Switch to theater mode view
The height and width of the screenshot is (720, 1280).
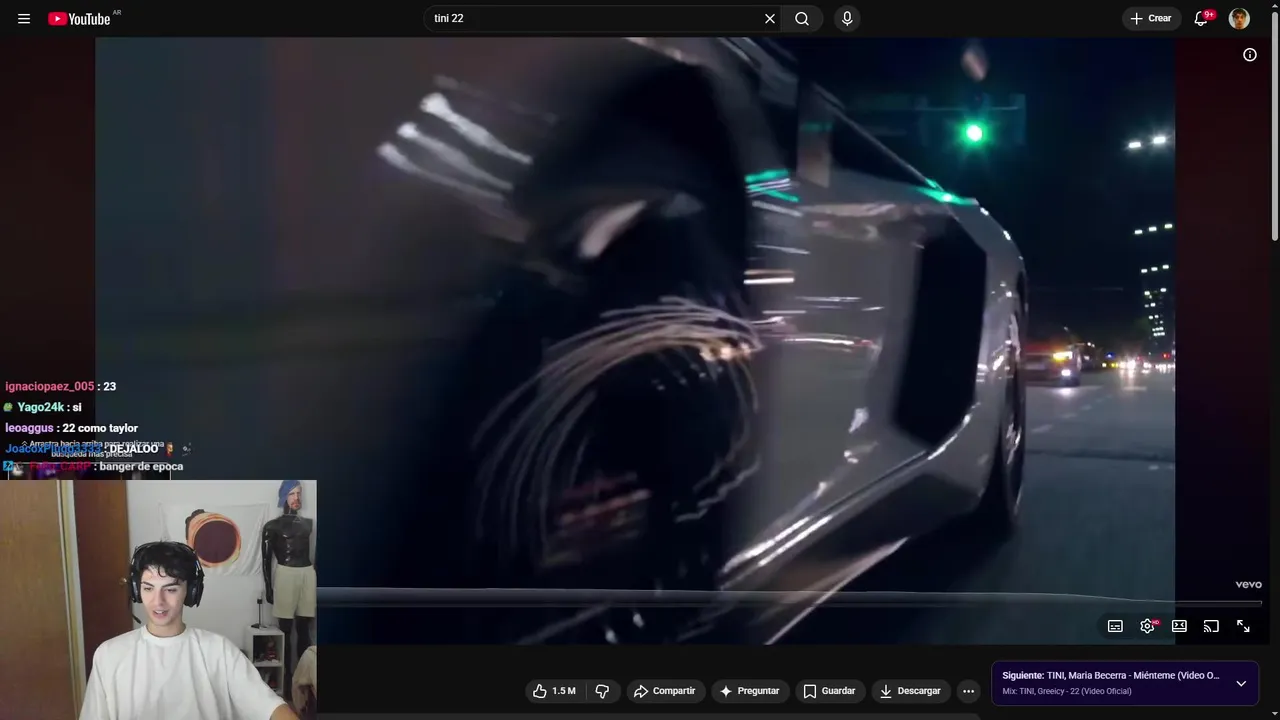point(1179,626)
